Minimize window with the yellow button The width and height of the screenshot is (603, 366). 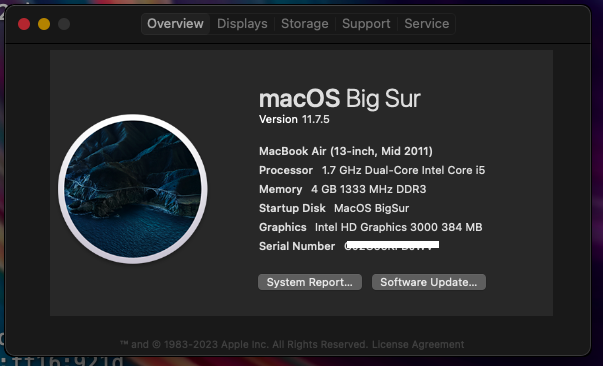tap(44, 24)
